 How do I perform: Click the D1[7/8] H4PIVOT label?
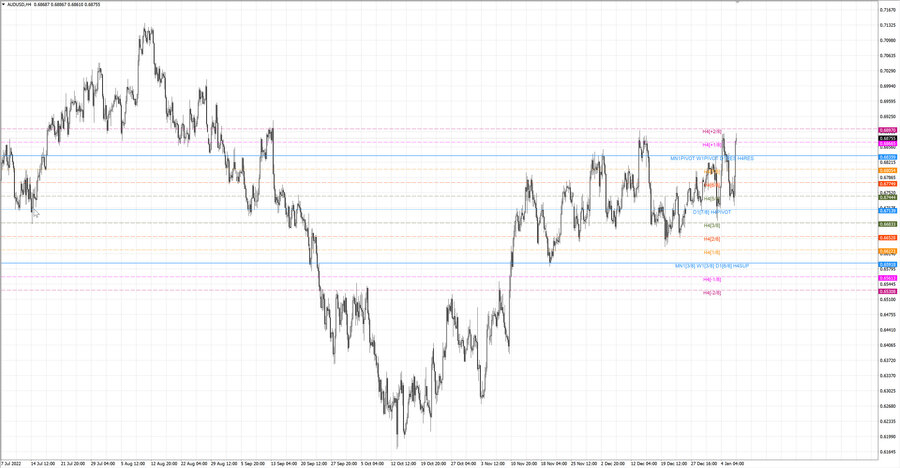[x=712, y=212]
